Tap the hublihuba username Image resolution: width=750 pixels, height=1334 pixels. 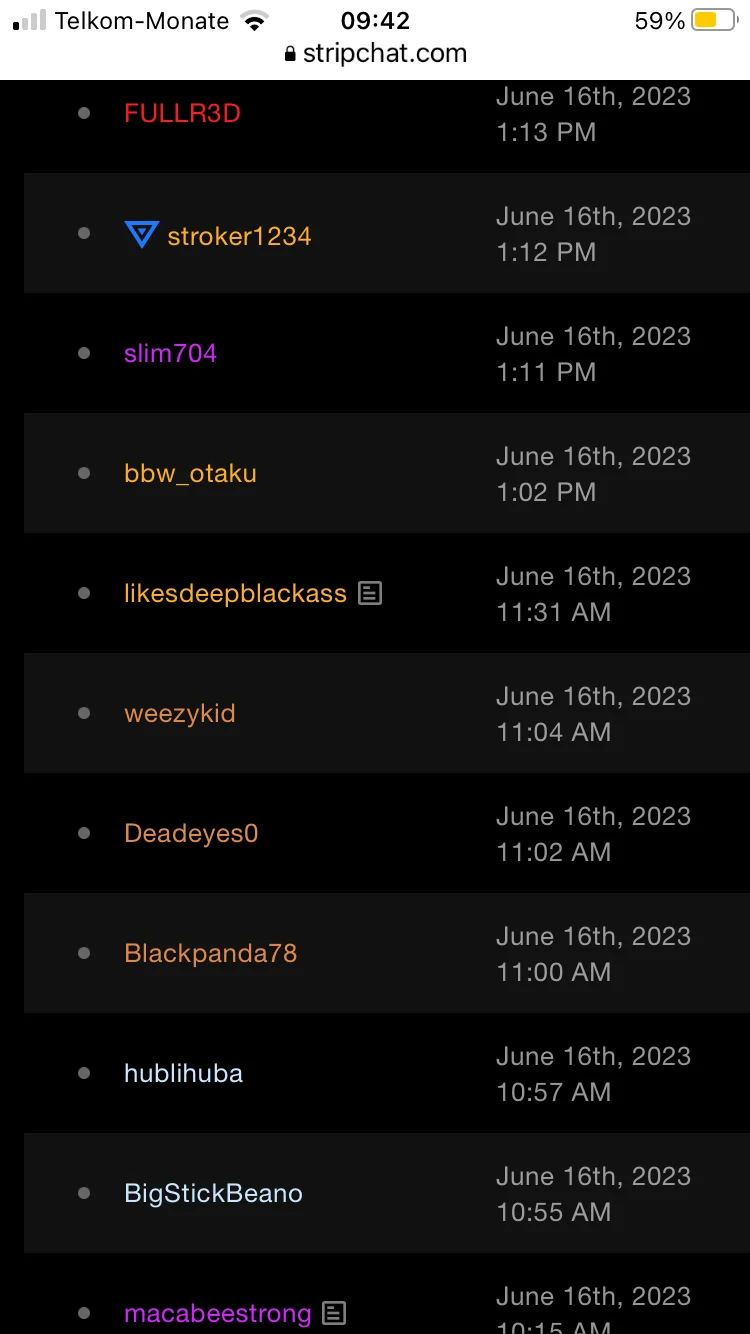(183, 1073)
